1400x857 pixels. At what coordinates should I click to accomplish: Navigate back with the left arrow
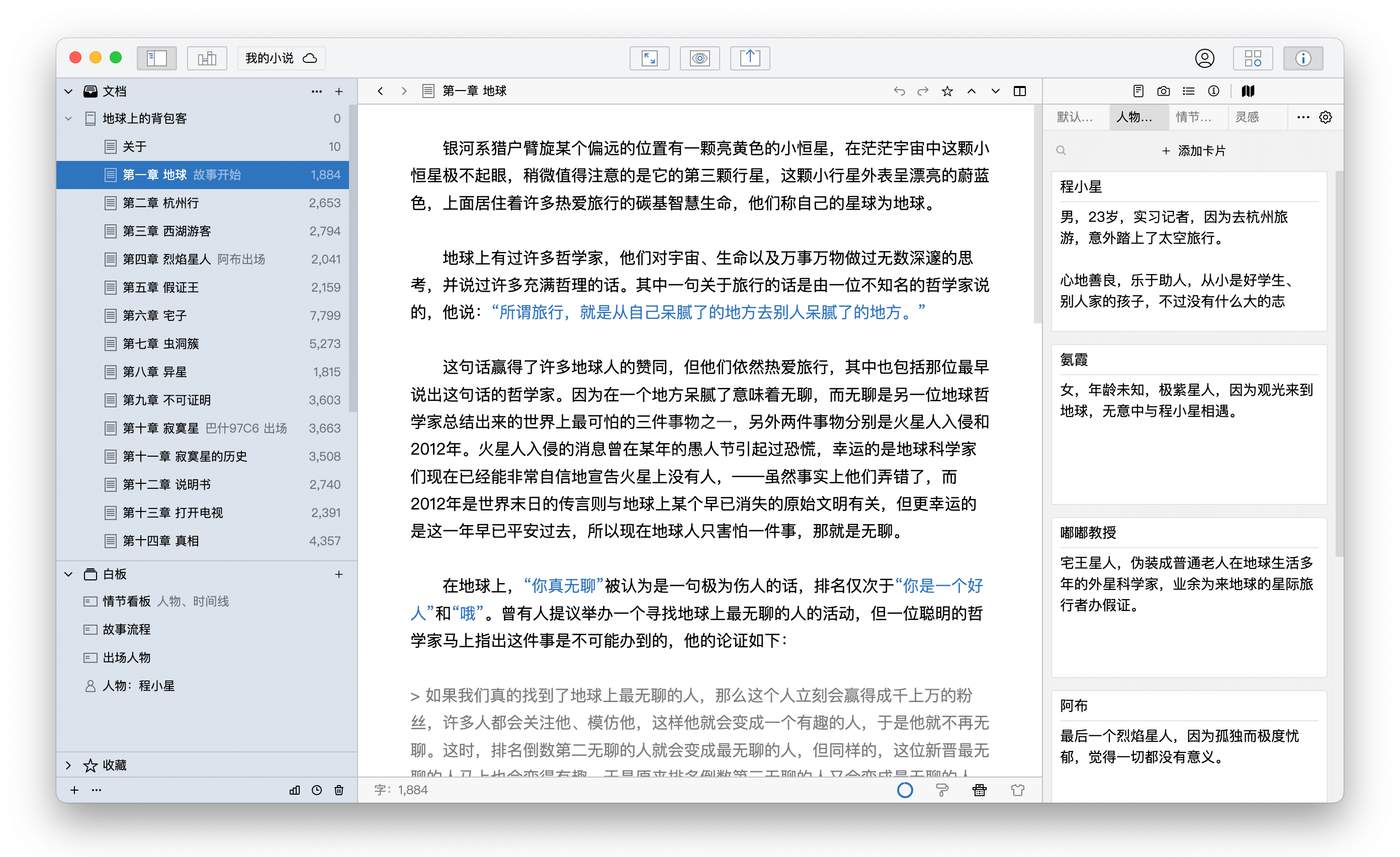pyautogui.click(x=380, y=91)
